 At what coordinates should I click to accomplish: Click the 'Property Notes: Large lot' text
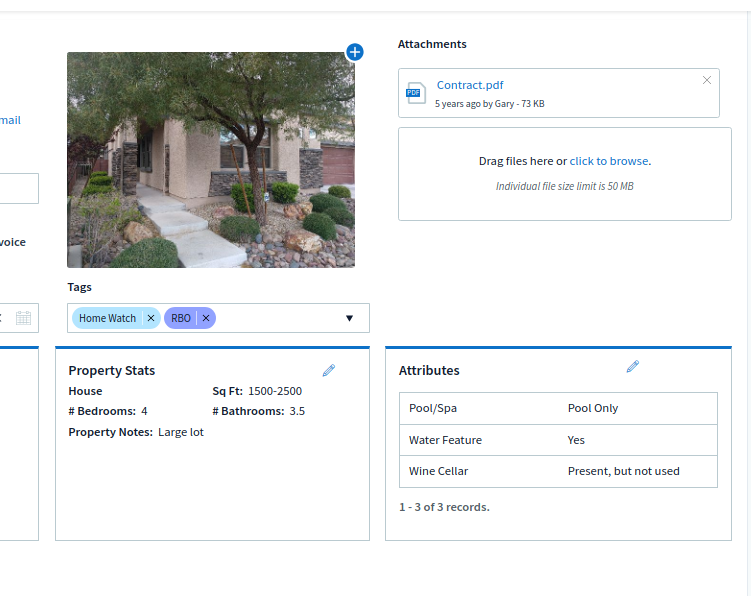(136, 432)
